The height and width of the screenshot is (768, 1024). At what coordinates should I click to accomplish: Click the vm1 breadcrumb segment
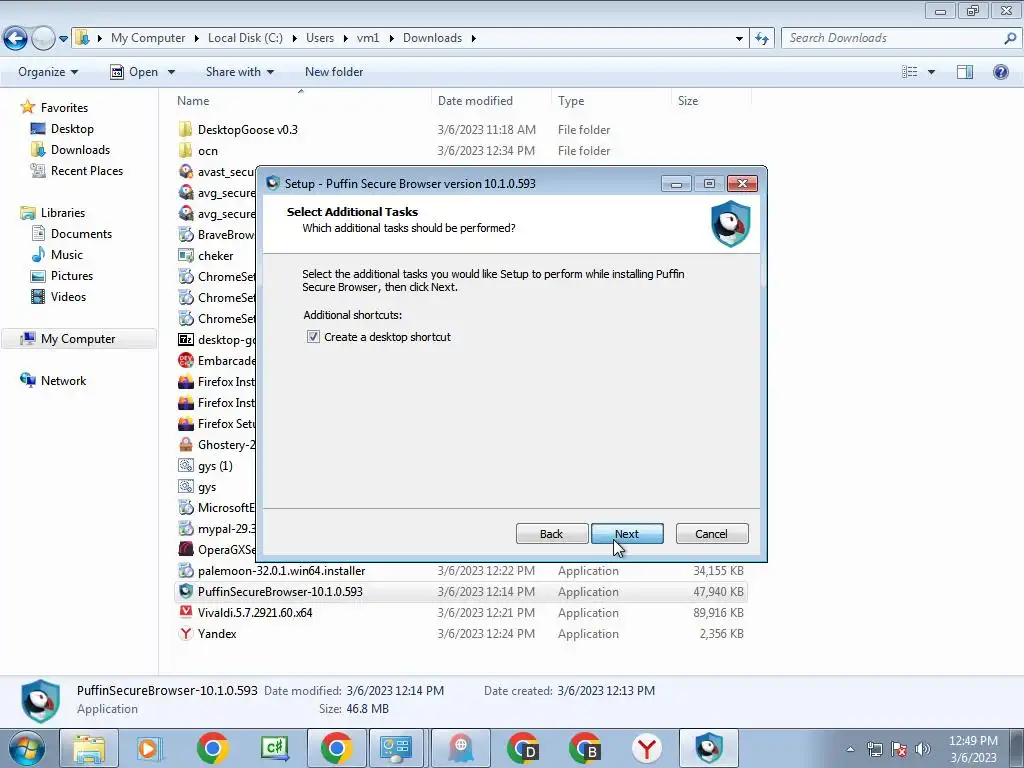click(x=368, y=38)
